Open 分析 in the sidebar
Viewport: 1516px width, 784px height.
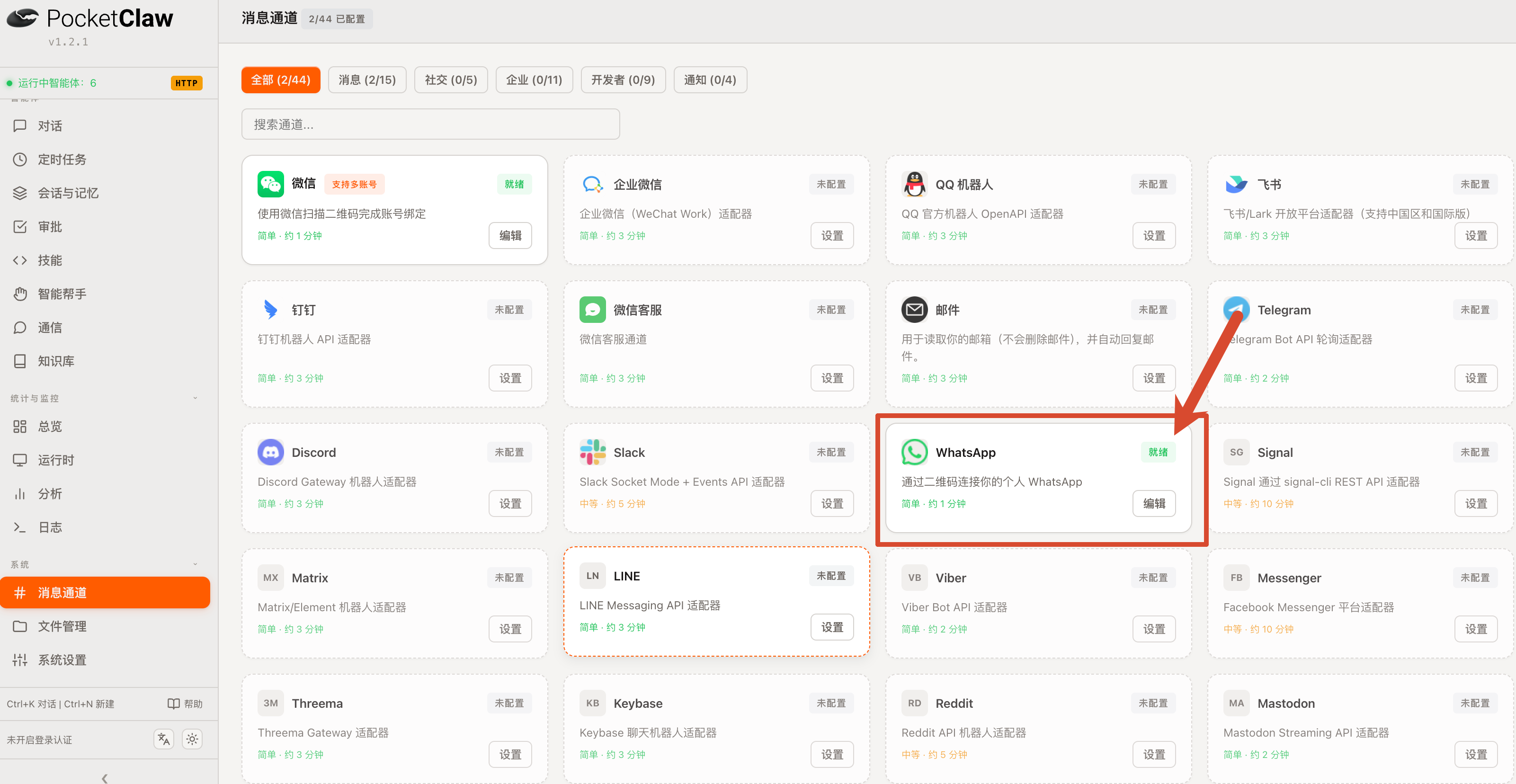pyautogui.click(x=105, y=493)
